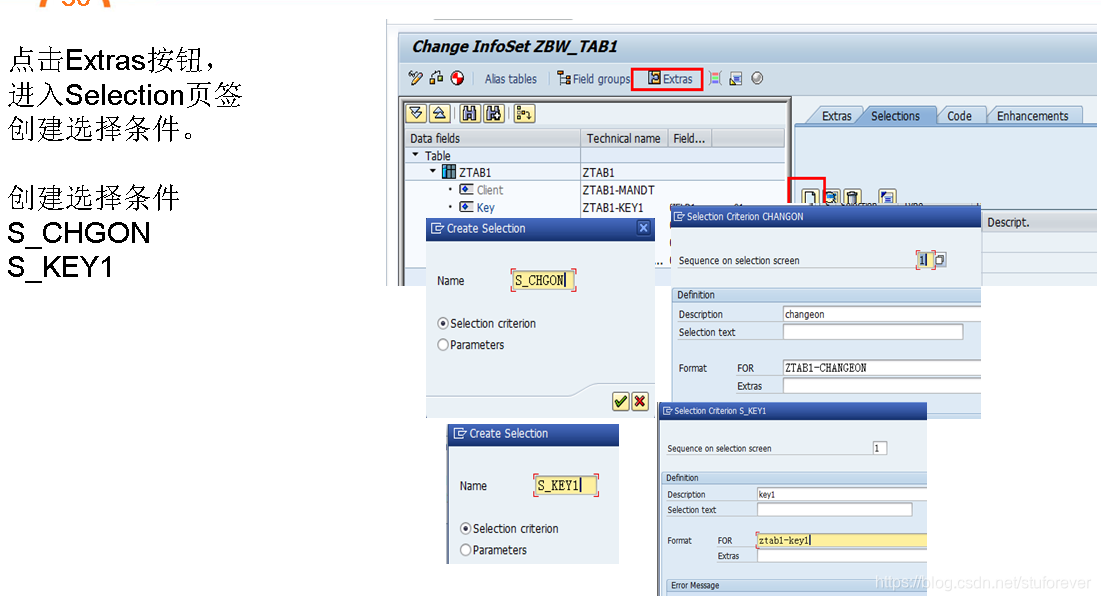The height and width of the screenshot is (601, 1101).
Task: Click the red-white generate InfoSet icon
Action: click(x=457, y=78)
